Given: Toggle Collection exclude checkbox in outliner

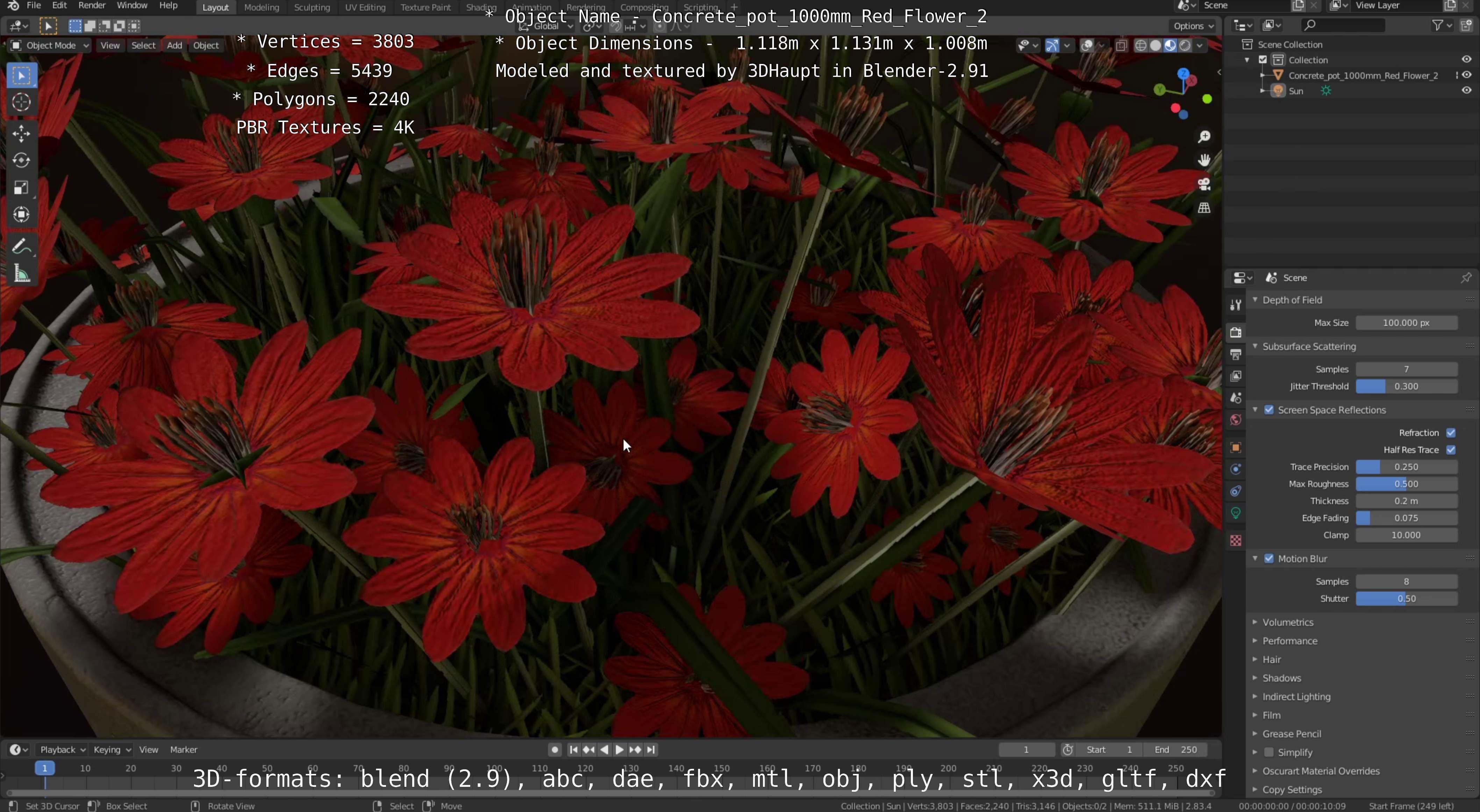Looking at the screenshot, I should click(1263, 60).
